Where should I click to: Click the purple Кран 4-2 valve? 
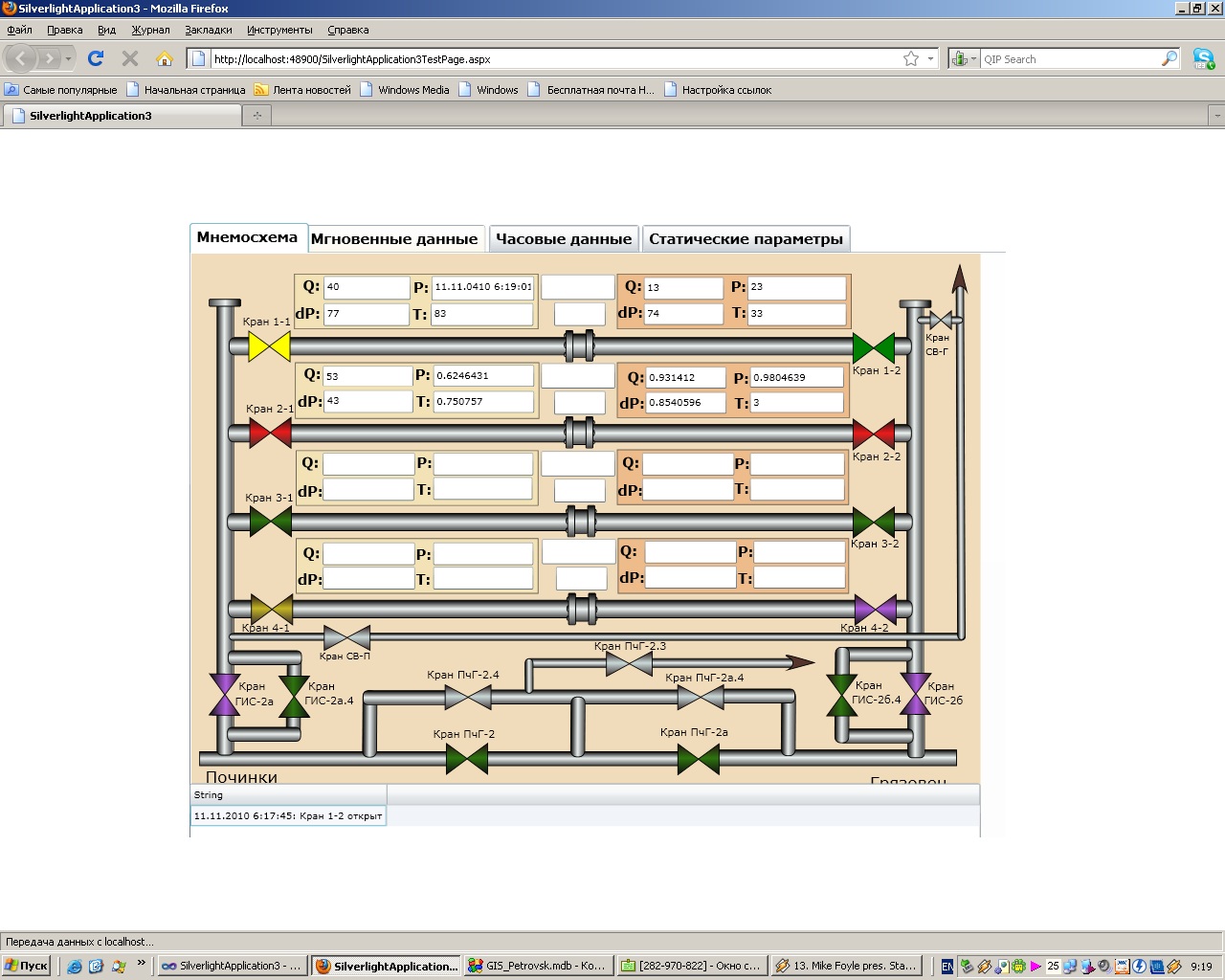tap(875, 609)
